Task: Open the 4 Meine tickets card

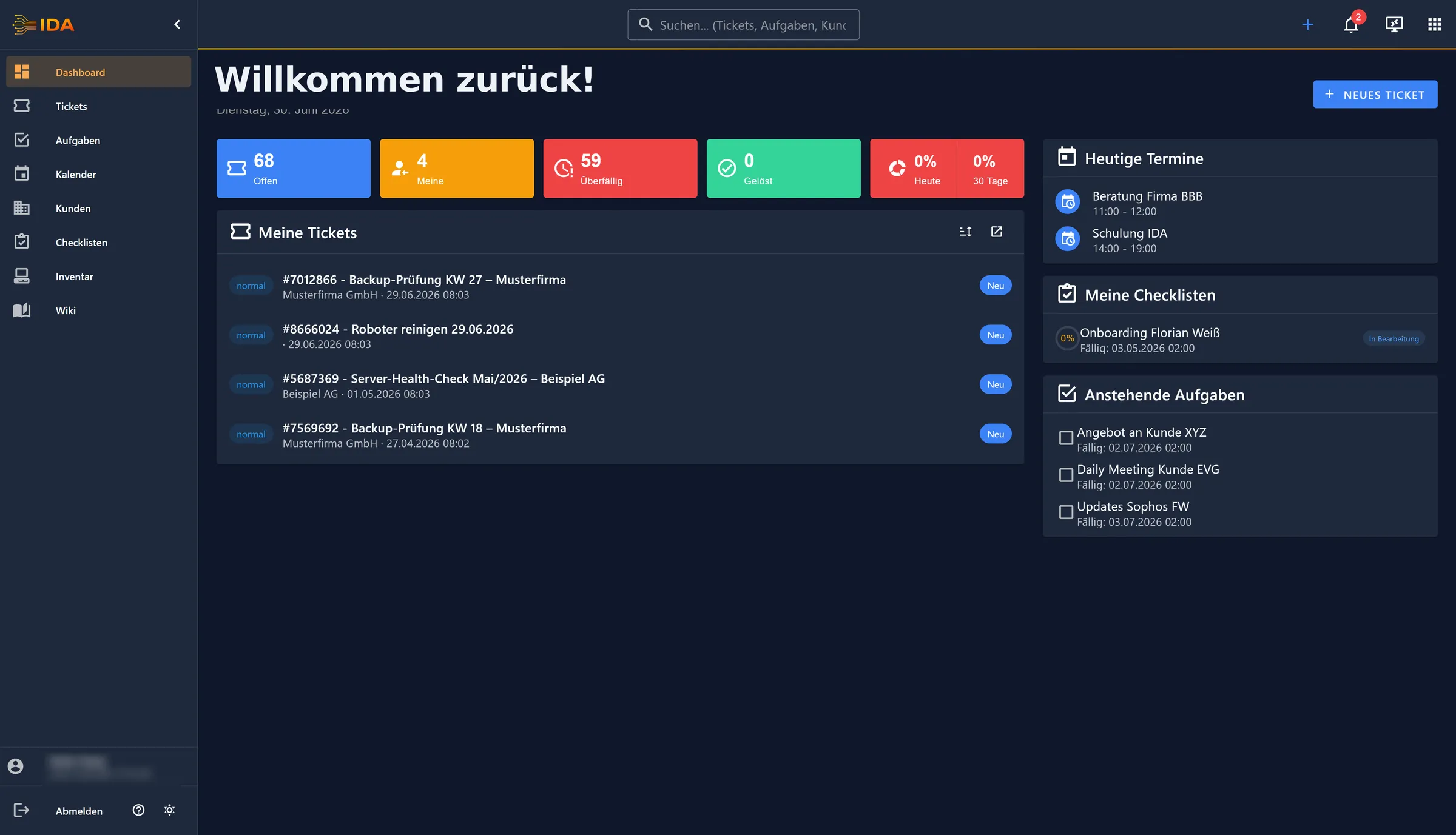Action: coord(457,169)
